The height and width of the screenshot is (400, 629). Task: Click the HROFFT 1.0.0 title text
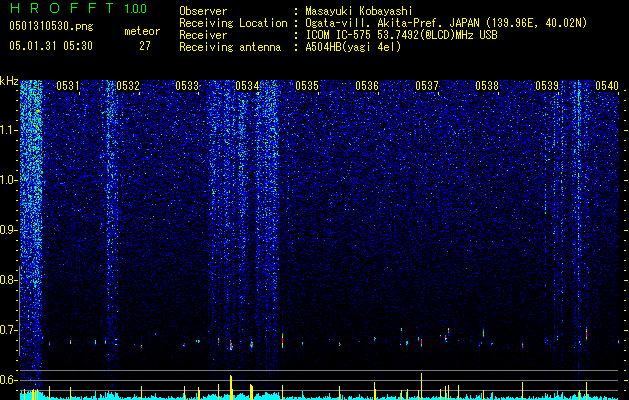coord(79,8)
